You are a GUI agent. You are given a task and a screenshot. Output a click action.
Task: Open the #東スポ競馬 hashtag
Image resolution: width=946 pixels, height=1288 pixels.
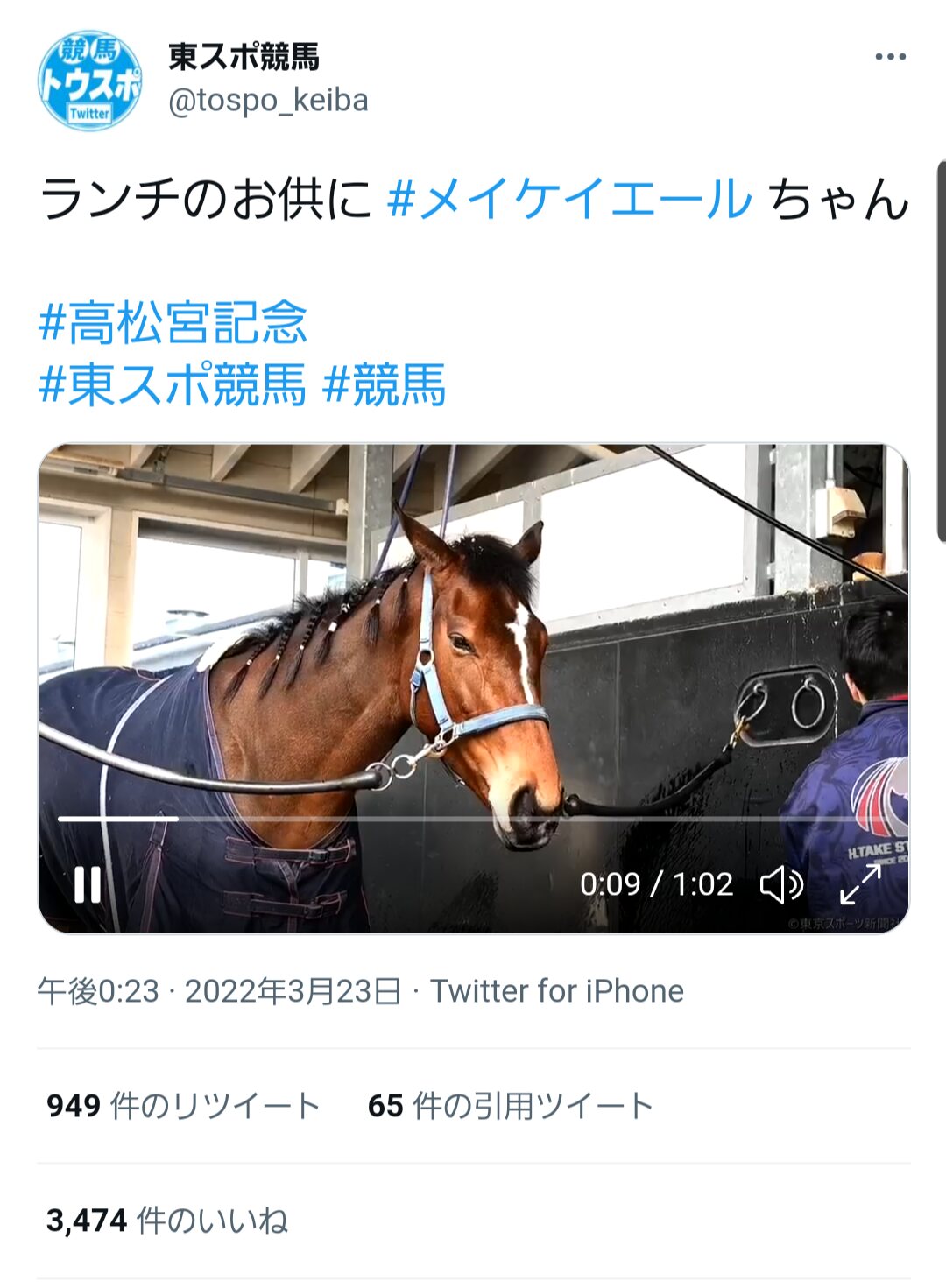(x=173, y=384)
